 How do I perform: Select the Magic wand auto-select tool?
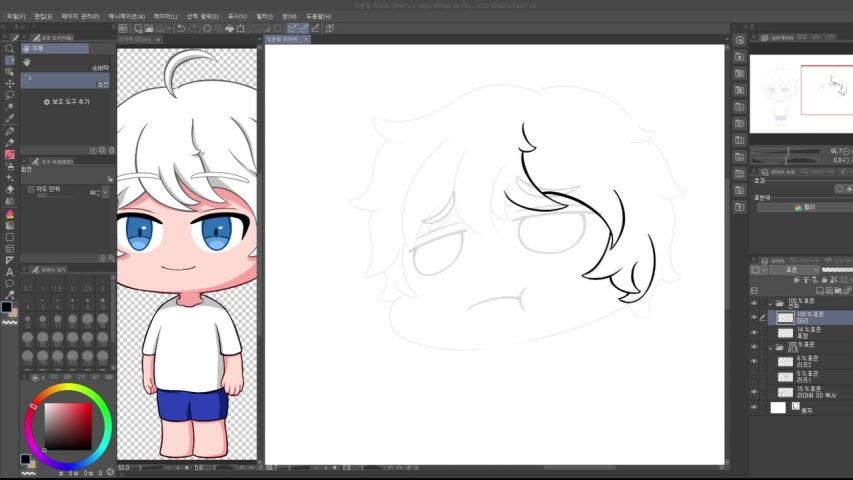[x=9, y=107]
